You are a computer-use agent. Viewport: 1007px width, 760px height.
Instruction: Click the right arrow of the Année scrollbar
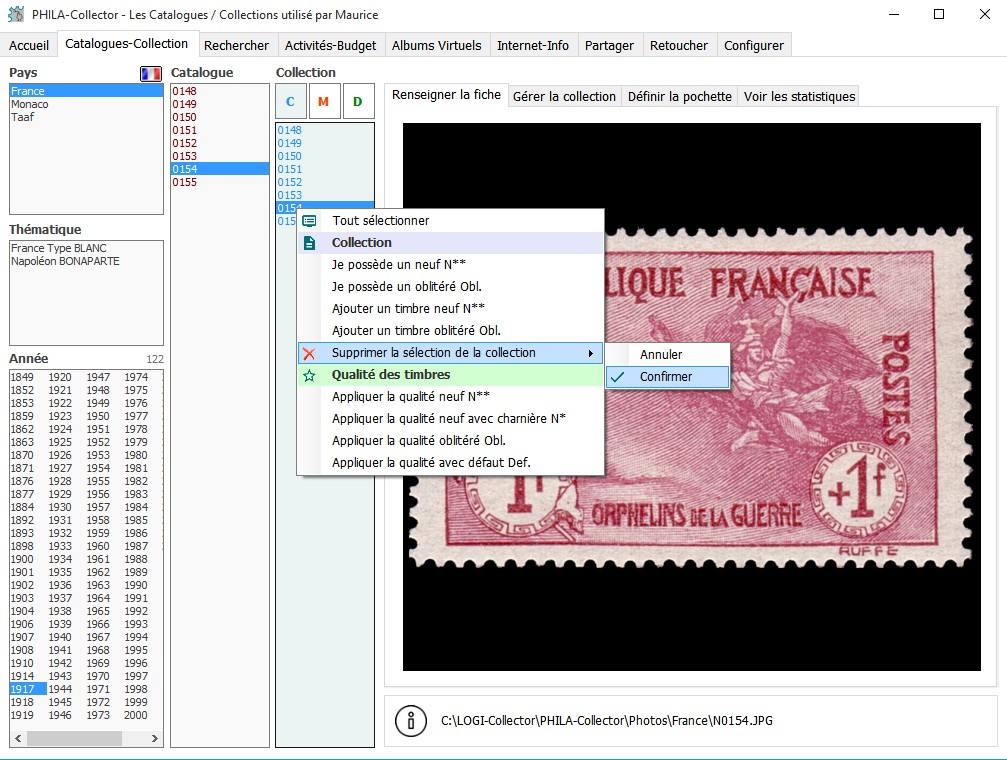155,739
